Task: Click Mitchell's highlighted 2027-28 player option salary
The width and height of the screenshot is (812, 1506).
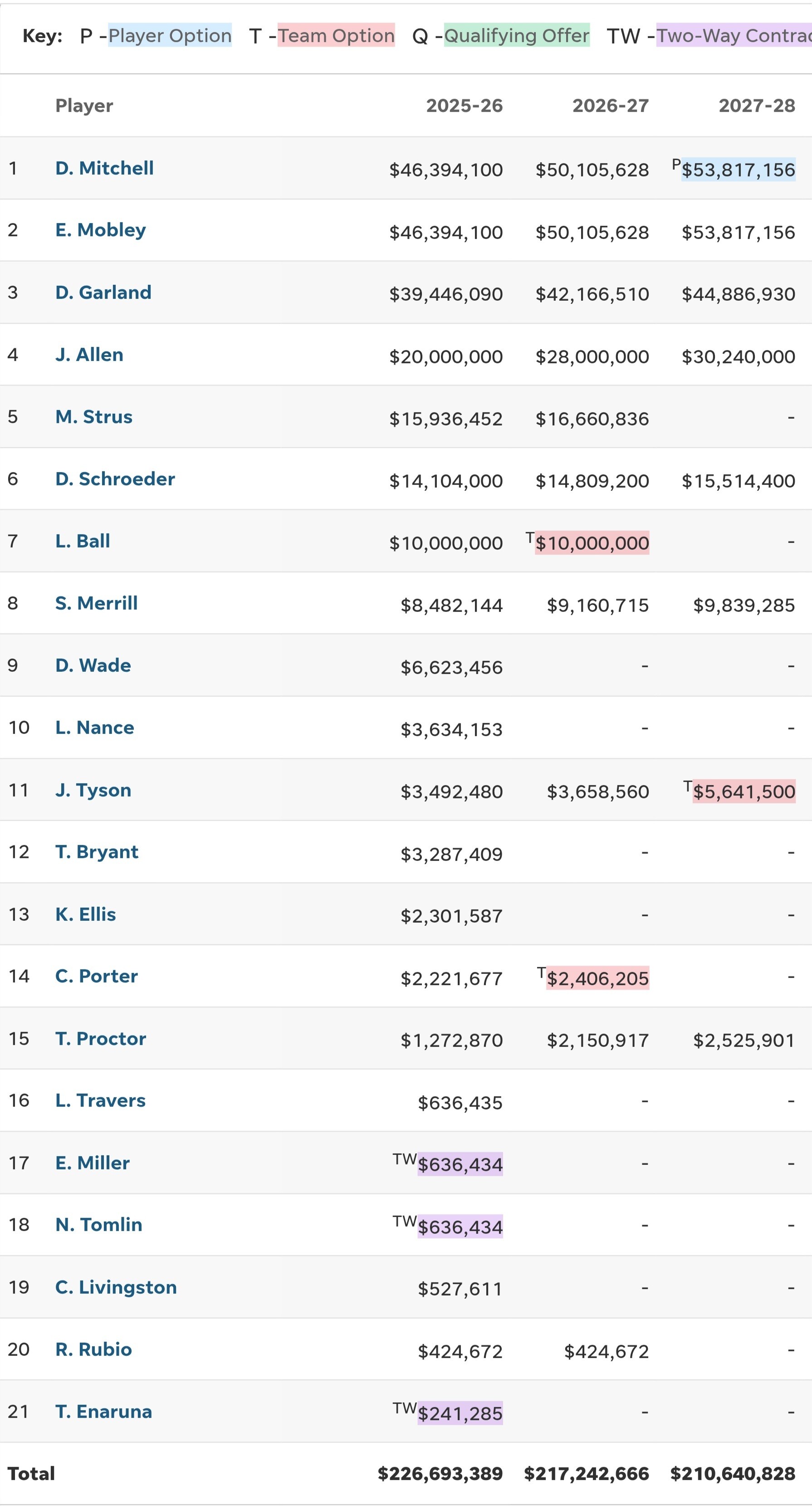Action: click(x=738, y=170)
